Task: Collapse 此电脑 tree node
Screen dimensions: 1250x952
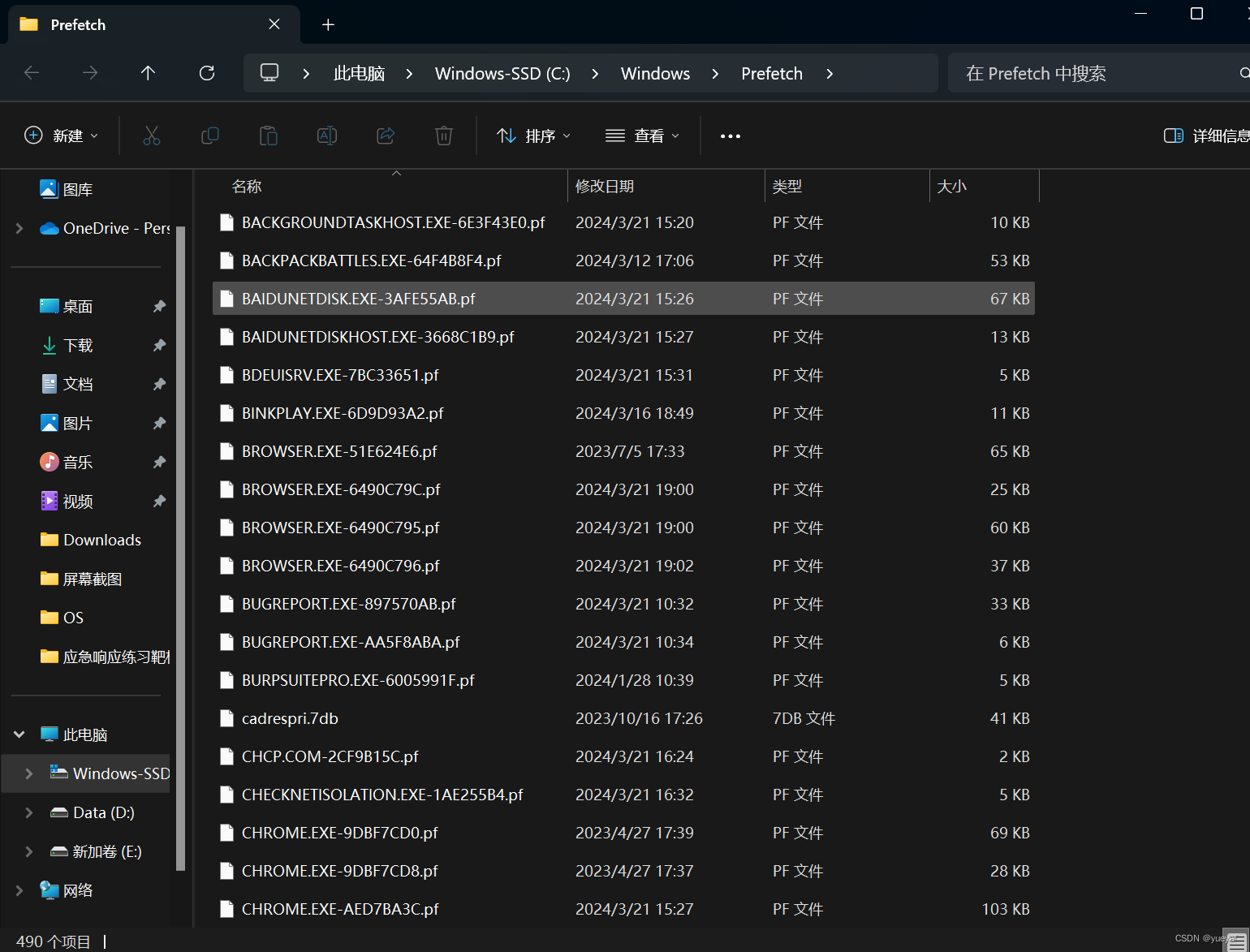Action: [19, 734]
